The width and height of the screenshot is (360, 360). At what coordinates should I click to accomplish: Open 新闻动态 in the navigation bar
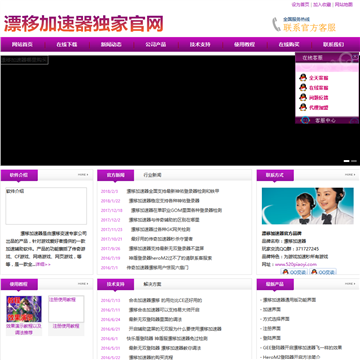point(111,44)
